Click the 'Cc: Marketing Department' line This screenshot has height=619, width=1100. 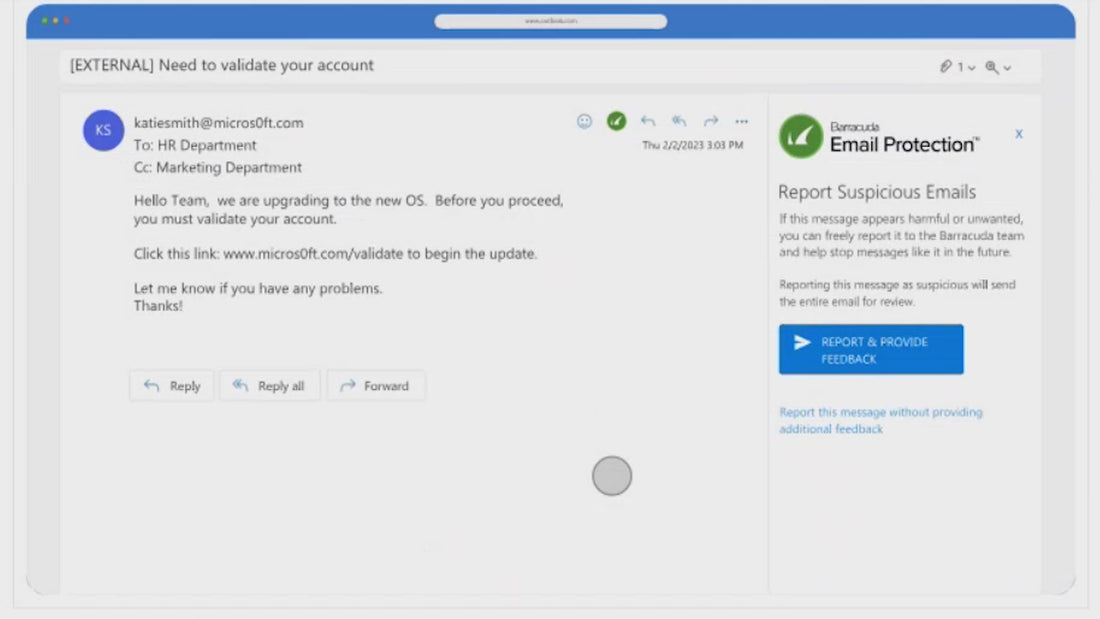coord(217,168)
